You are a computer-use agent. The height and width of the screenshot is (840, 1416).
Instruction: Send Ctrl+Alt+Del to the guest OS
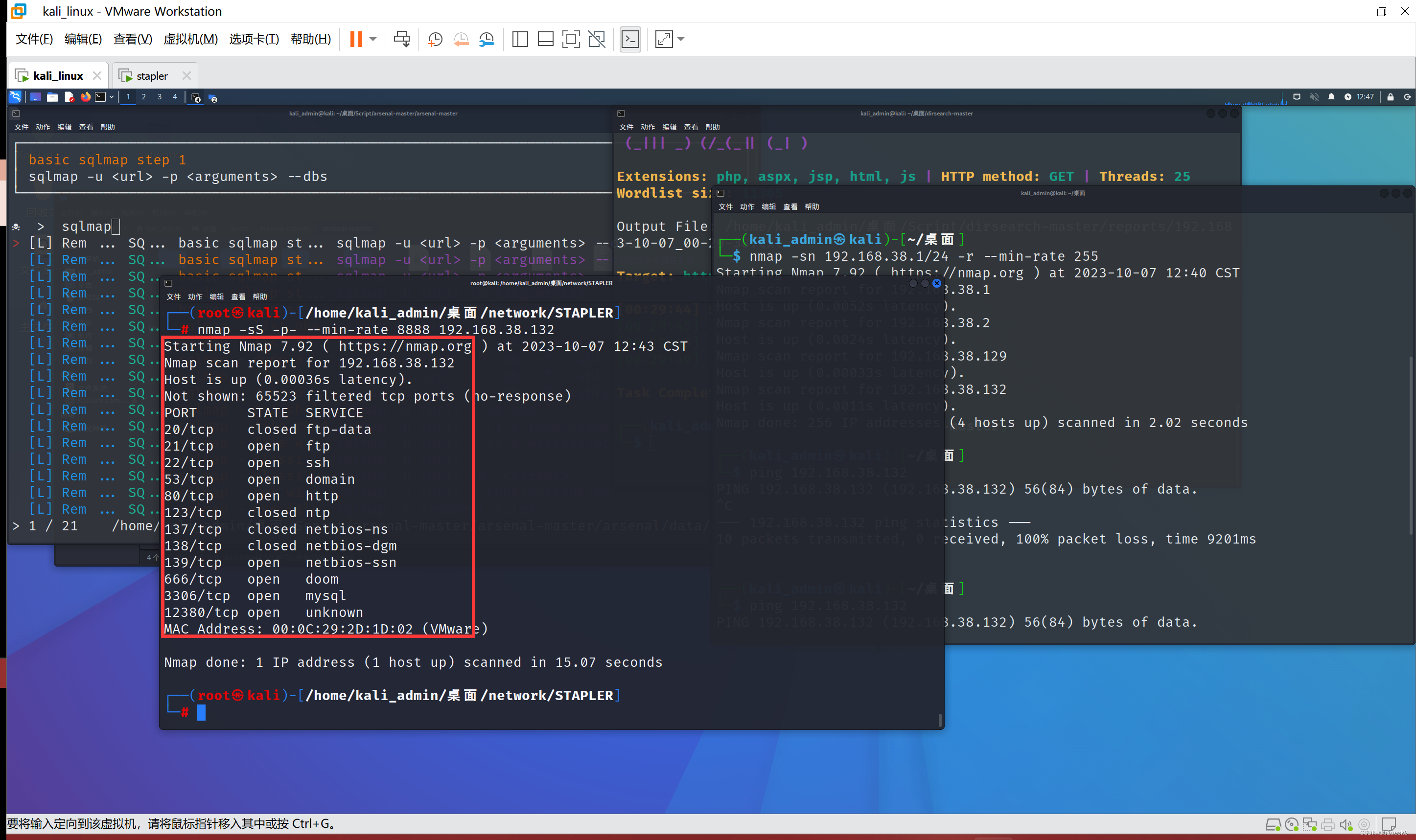(x=401, y=39)
